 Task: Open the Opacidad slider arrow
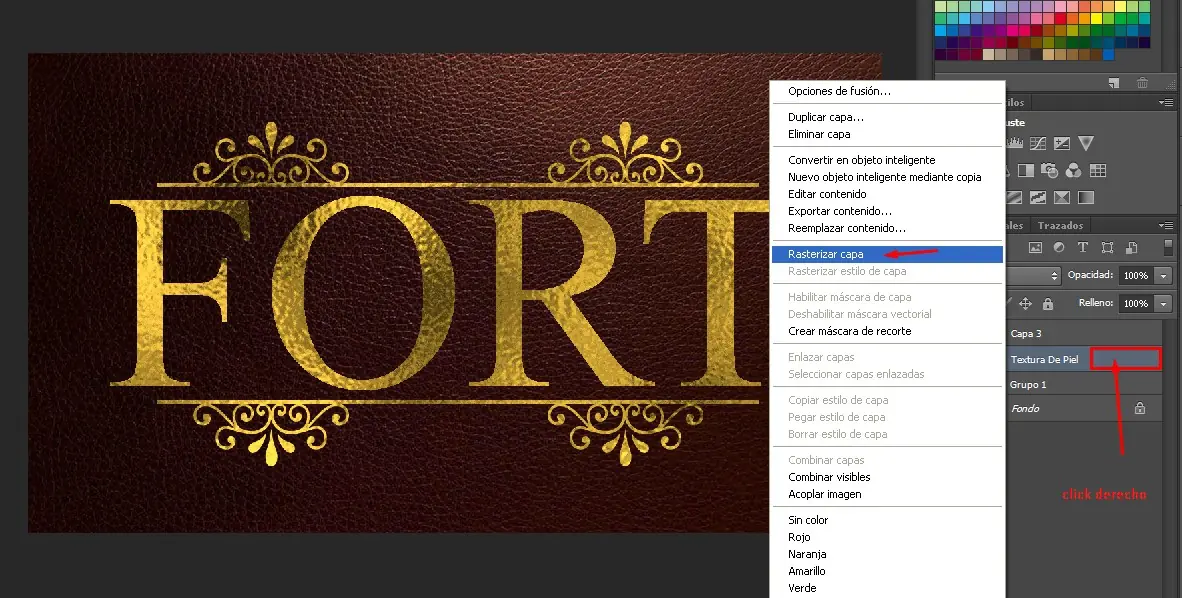[x=1164, y=275]
